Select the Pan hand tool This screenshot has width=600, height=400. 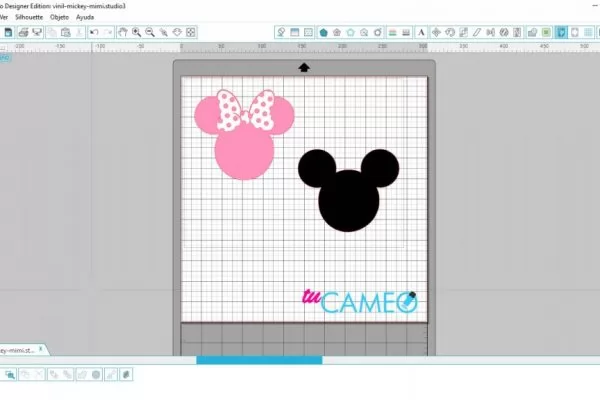pyautogui.click(x=122, y=32)
